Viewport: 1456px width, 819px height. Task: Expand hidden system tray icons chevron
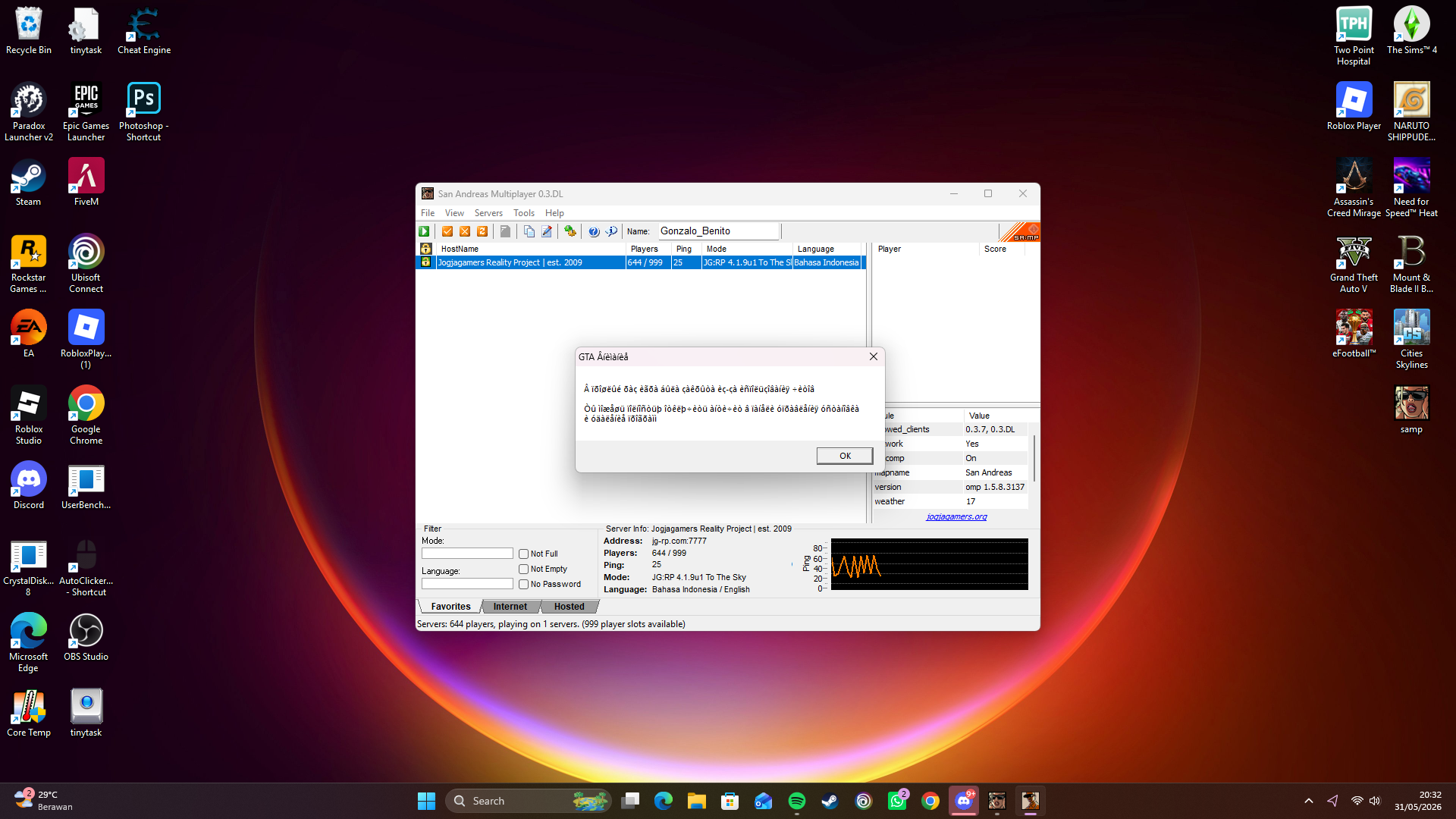pyautogui.click(x=1309, y=801)
